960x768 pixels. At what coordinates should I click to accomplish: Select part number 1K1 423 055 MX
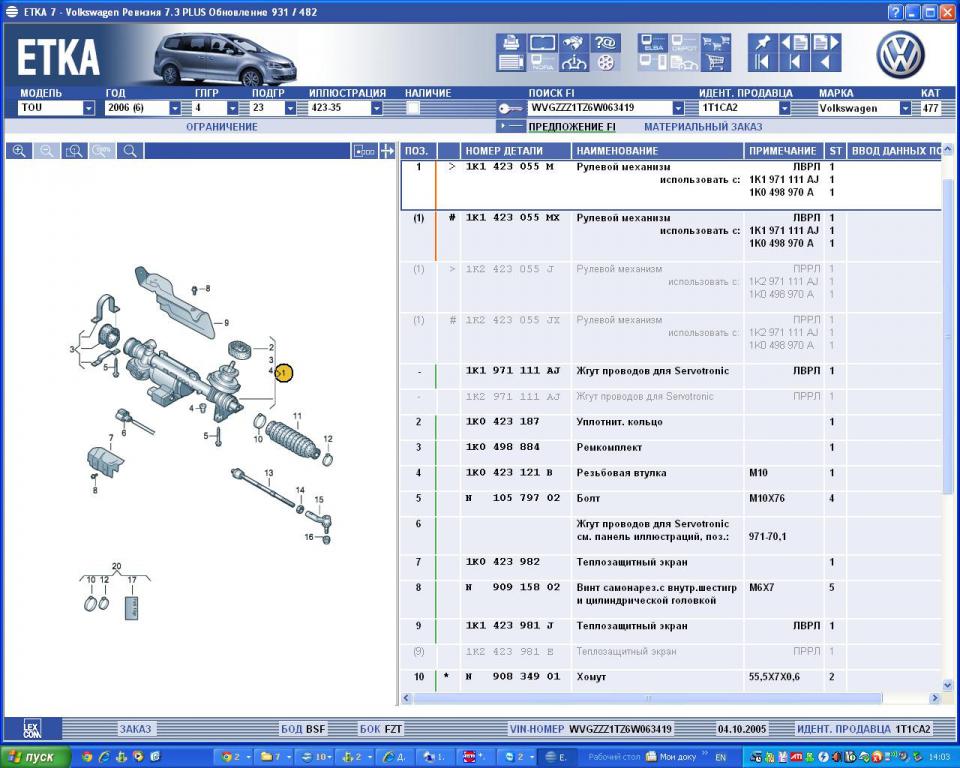tap(512, 217)
